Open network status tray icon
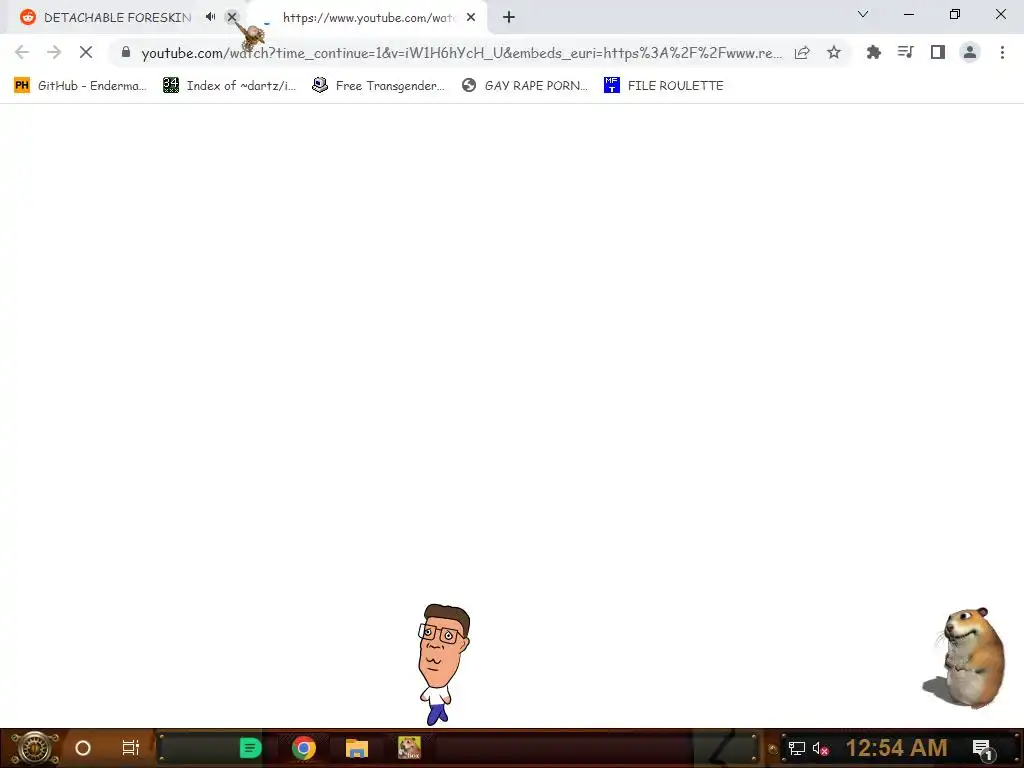 tap(797, 748)
